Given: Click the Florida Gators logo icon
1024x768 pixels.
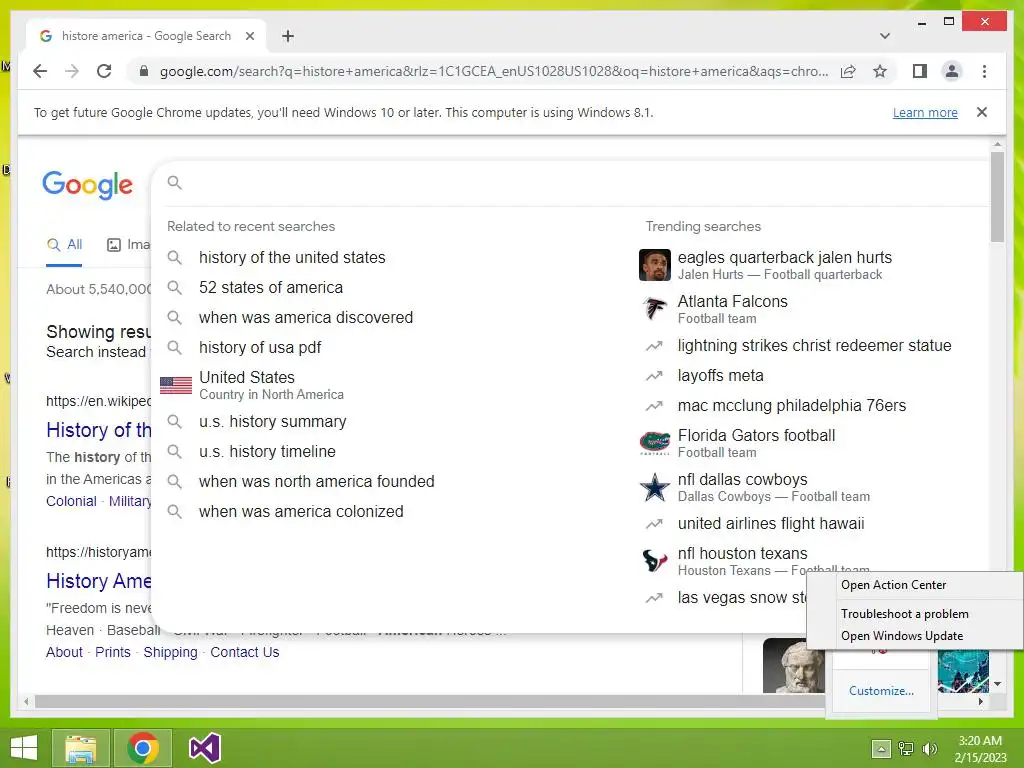Looking at the screenshot, I should [654, 443].
